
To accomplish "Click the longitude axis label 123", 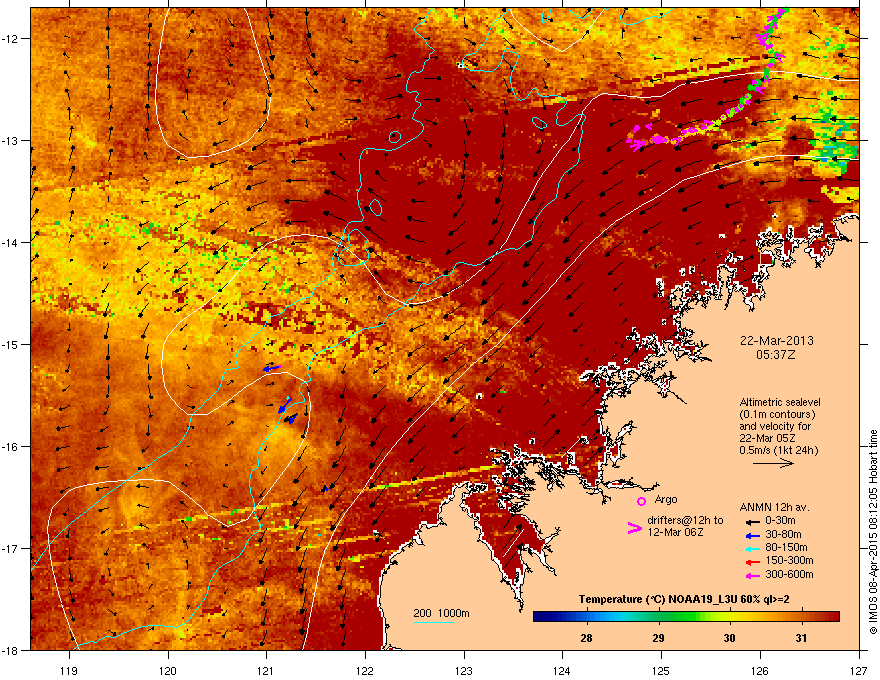I will coord(464,670).
